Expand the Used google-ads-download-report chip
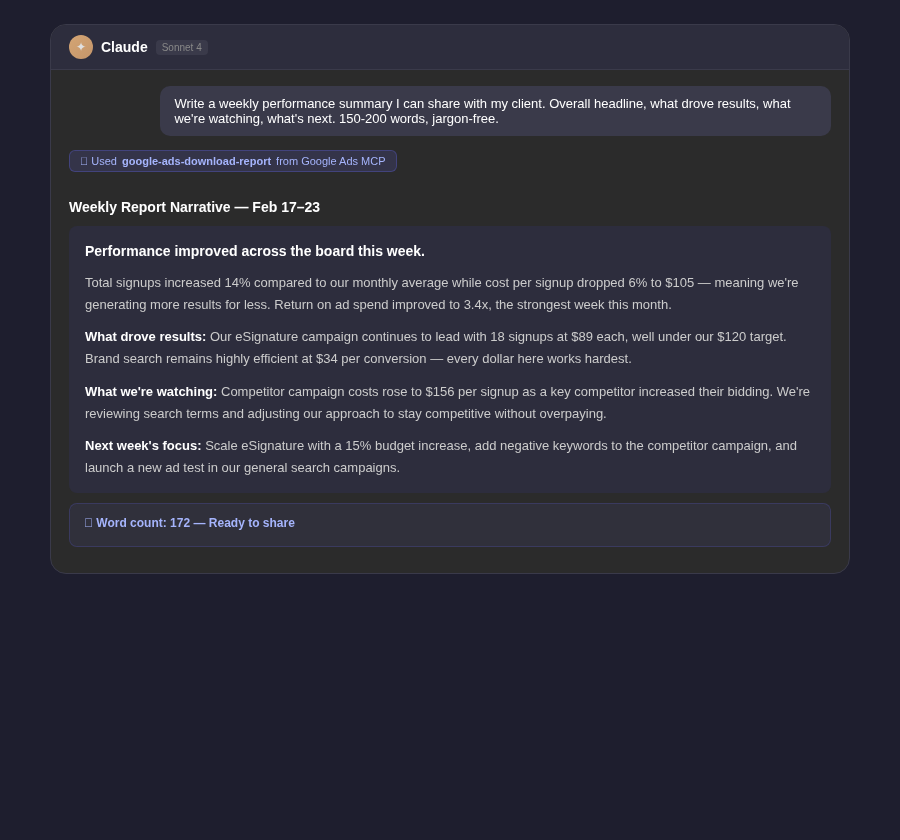900x840 pixels. [x=233, y=161]
